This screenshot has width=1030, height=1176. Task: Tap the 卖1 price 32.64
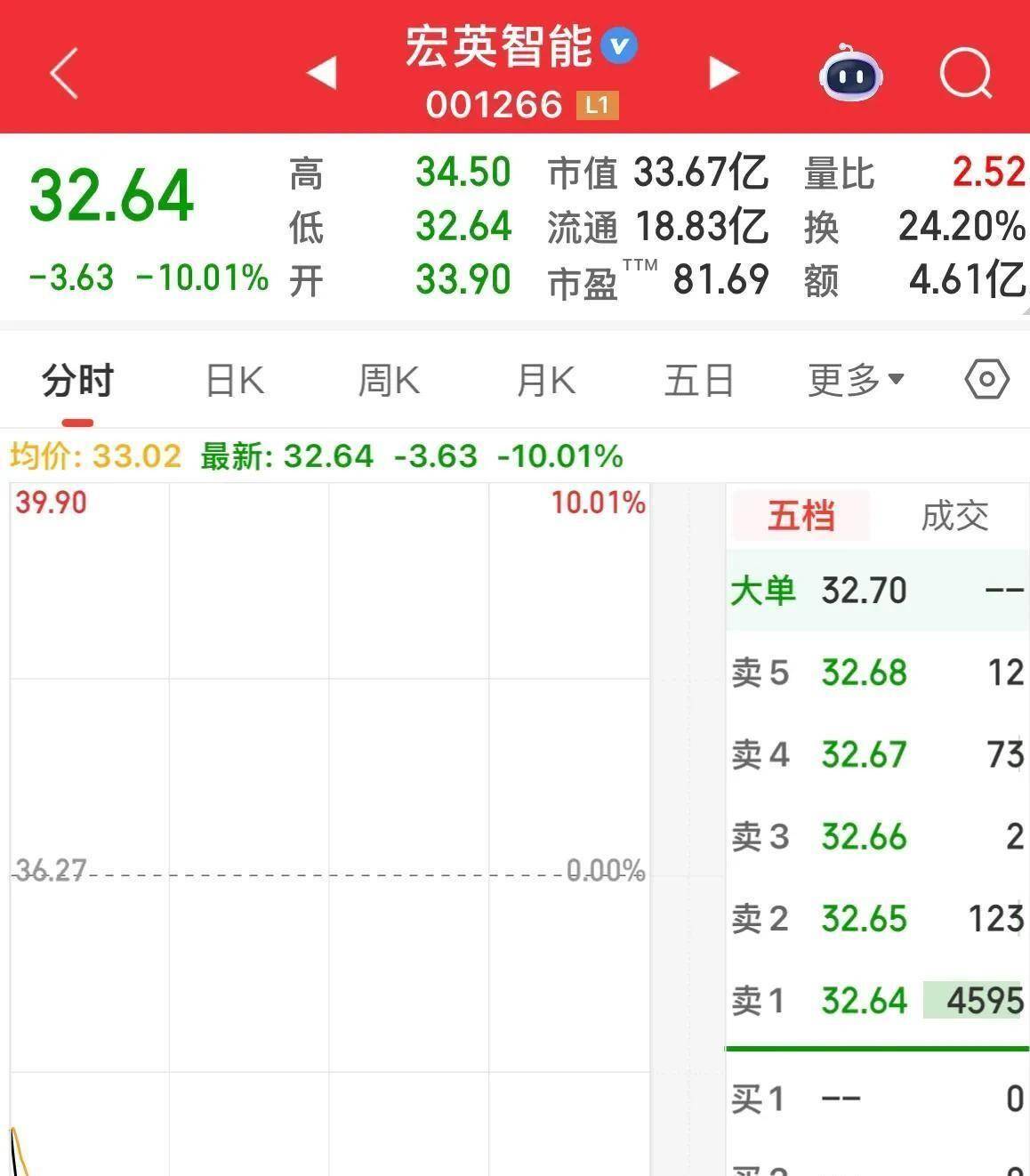[863, 1001]
